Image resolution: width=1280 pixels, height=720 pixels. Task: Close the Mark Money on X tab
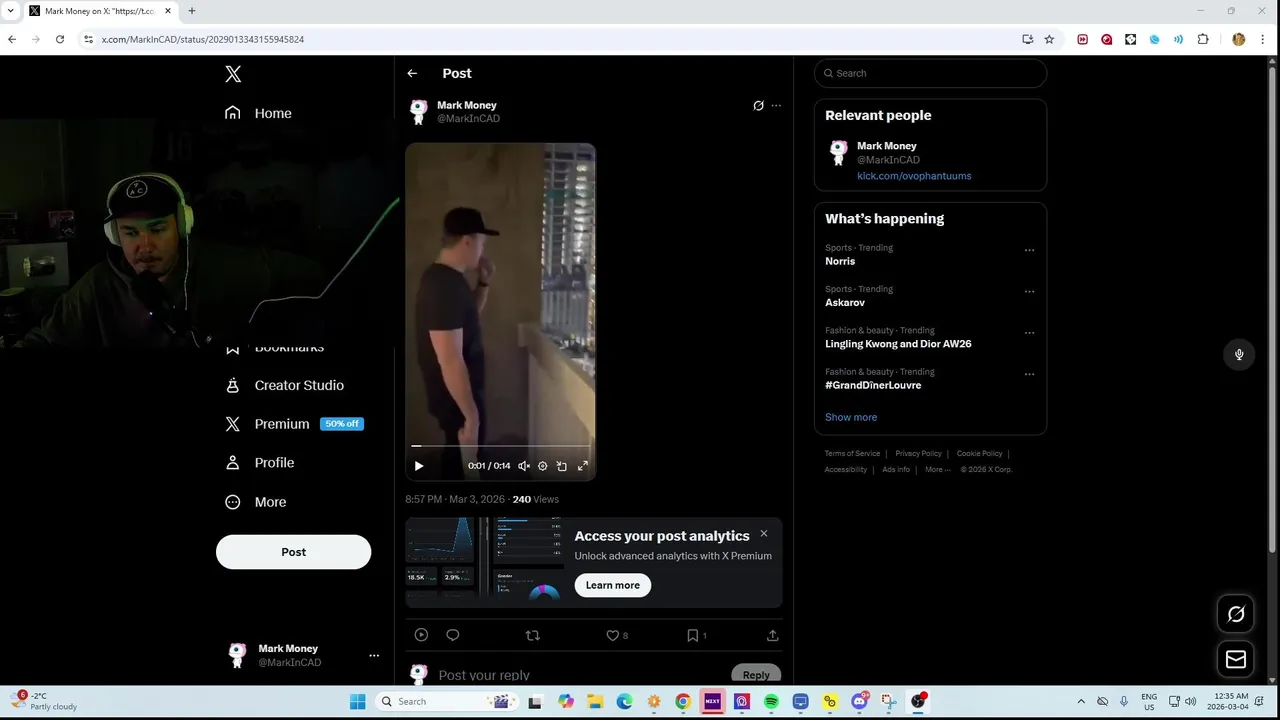pos(168,11)
